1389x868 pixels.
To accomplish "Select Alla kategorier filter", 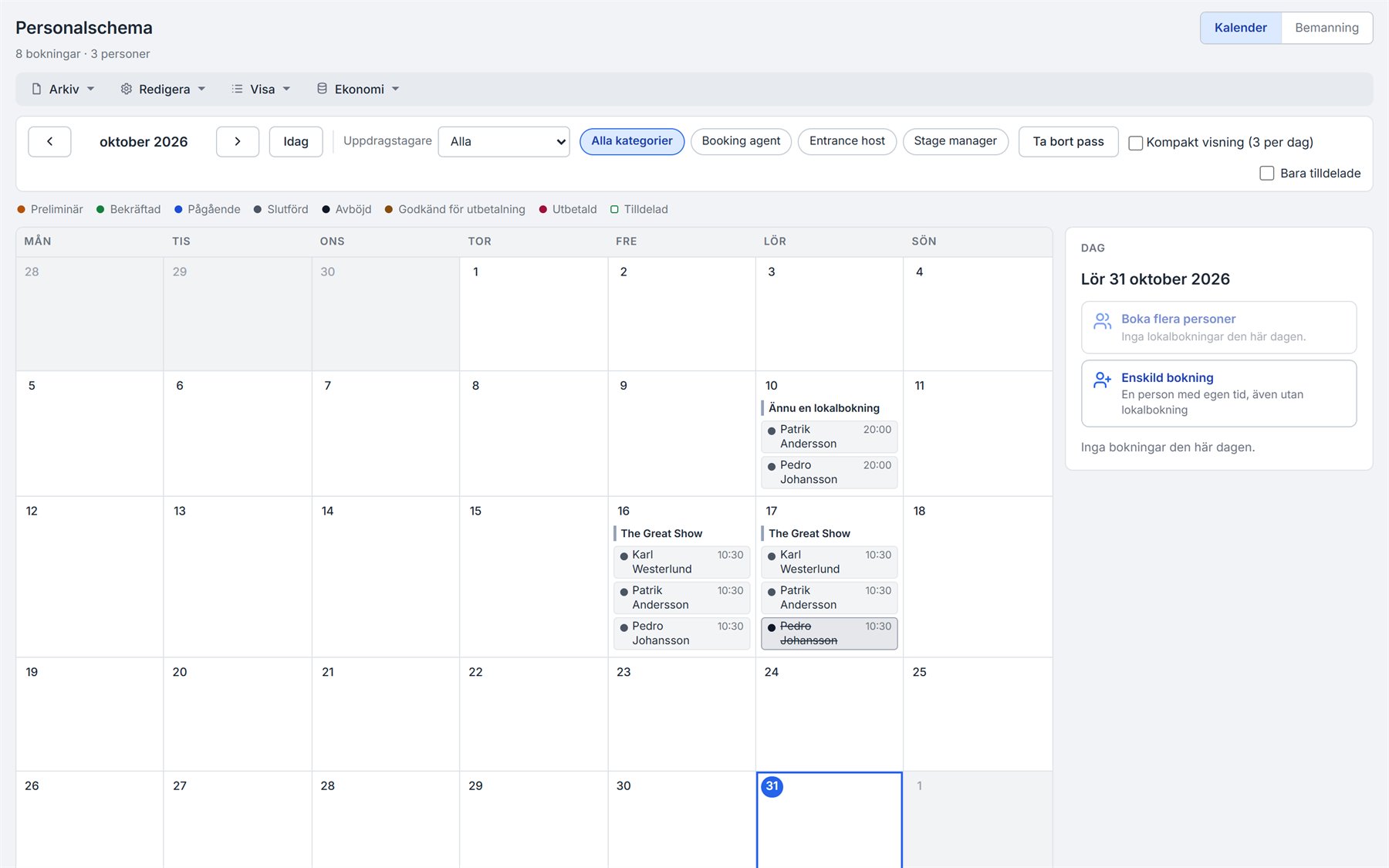I will point(632,141).
